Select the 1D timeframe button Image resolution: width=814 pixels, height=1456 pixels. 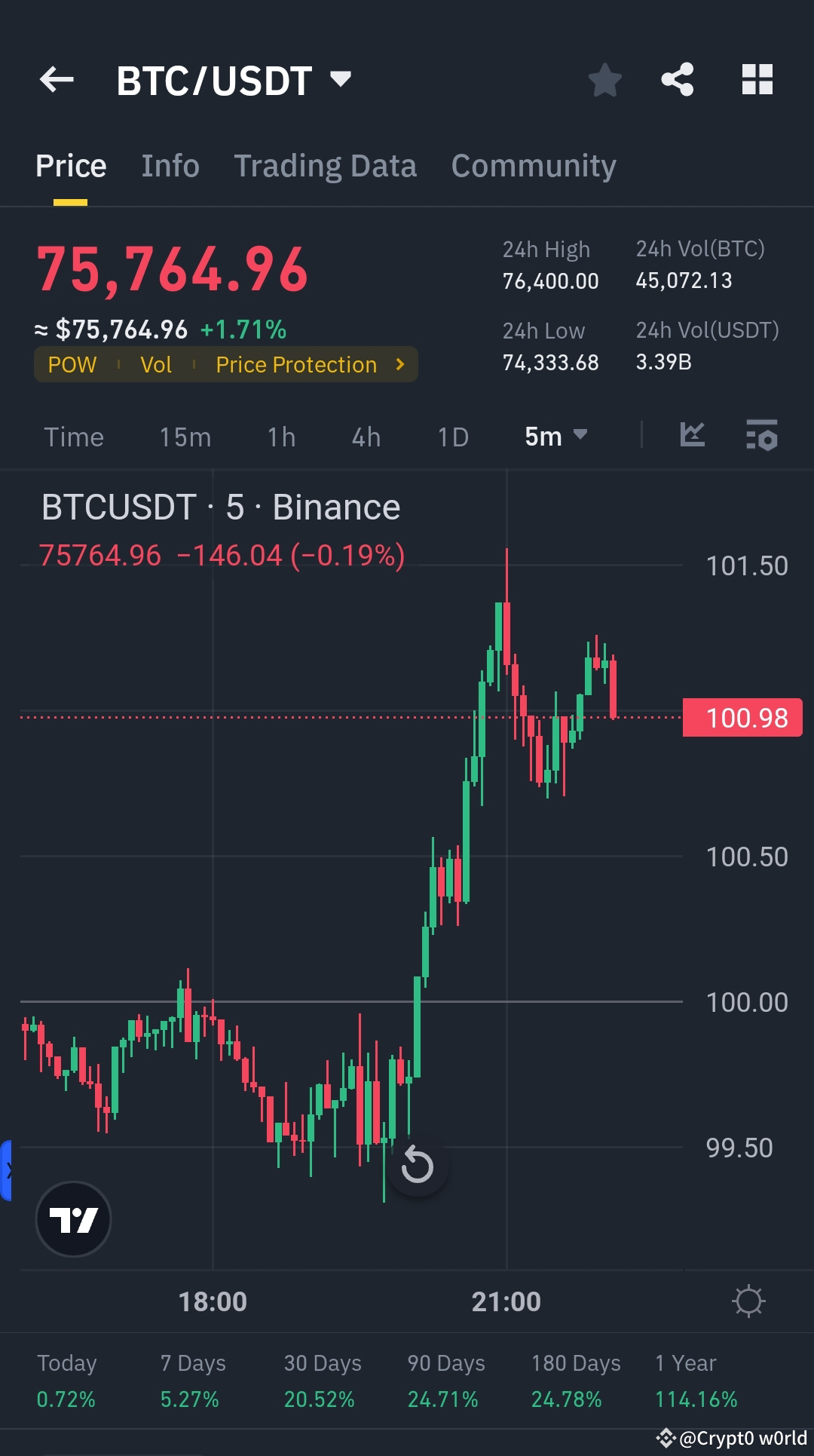click(x=452, y=437)
